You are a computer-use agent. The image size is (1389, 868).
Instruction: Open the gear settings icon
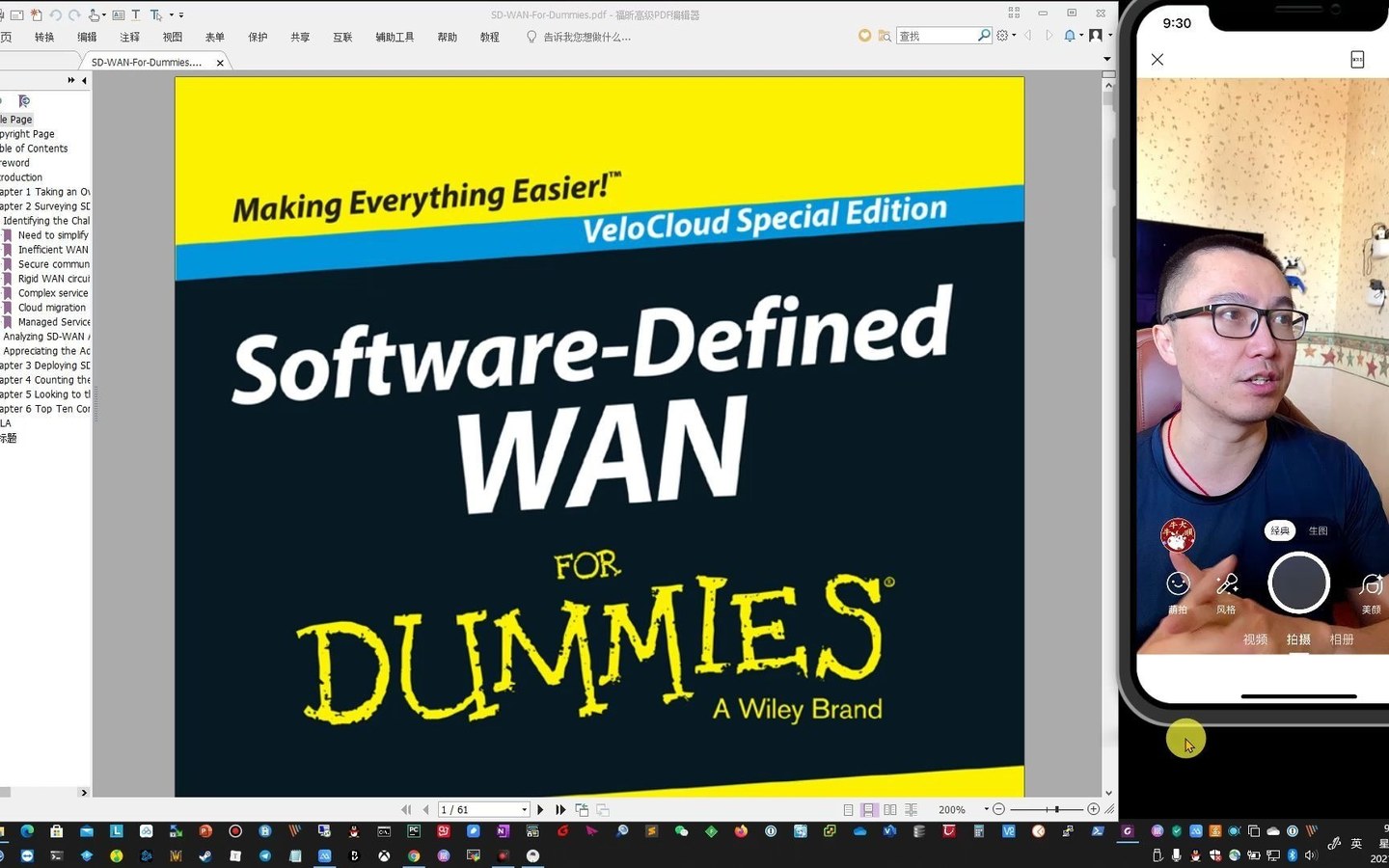[1002, 36]
